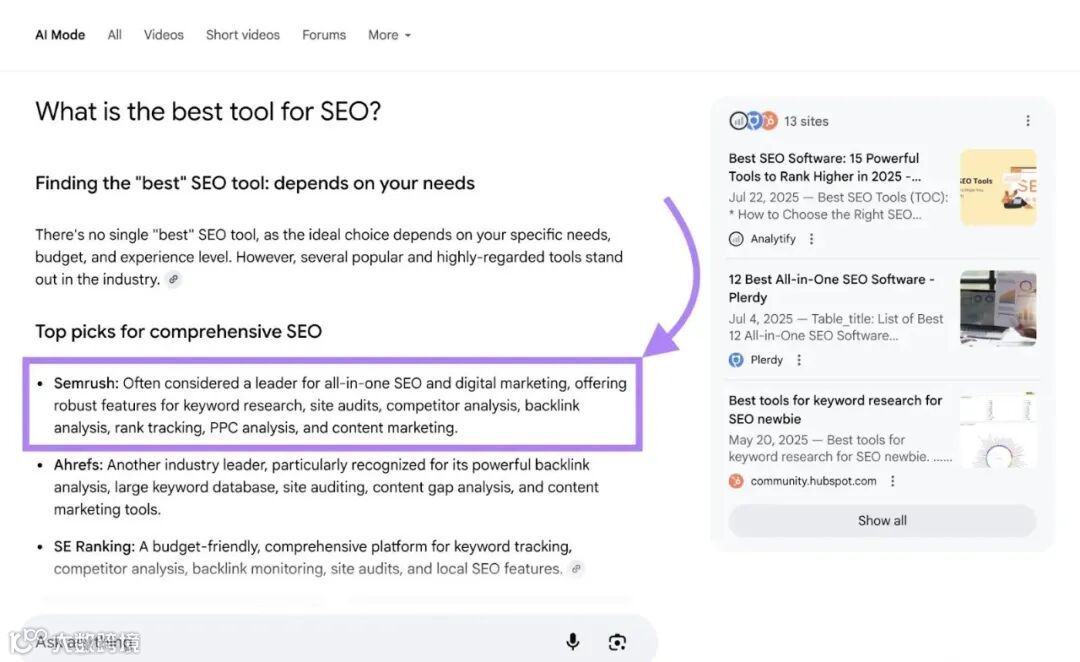
Task: Go to the Videos tab
Action: pyautogui.click(x=163, y=35)
